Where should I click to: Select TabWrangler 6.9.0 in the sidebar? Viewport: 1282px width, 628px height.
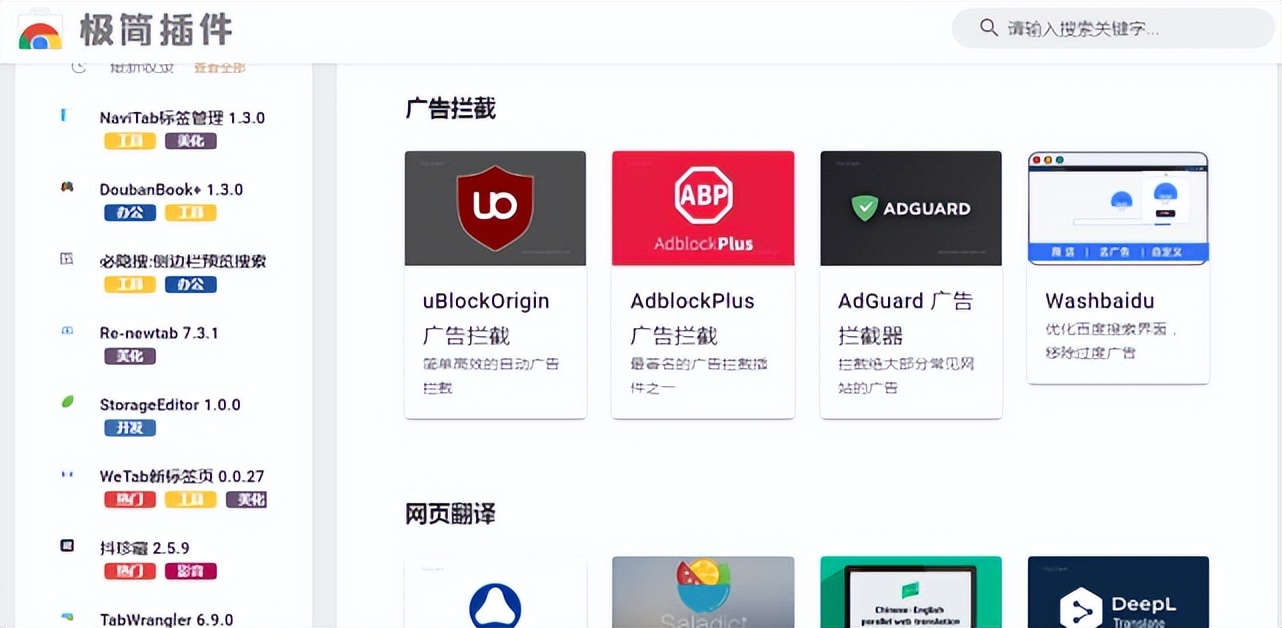coord(166,619)
